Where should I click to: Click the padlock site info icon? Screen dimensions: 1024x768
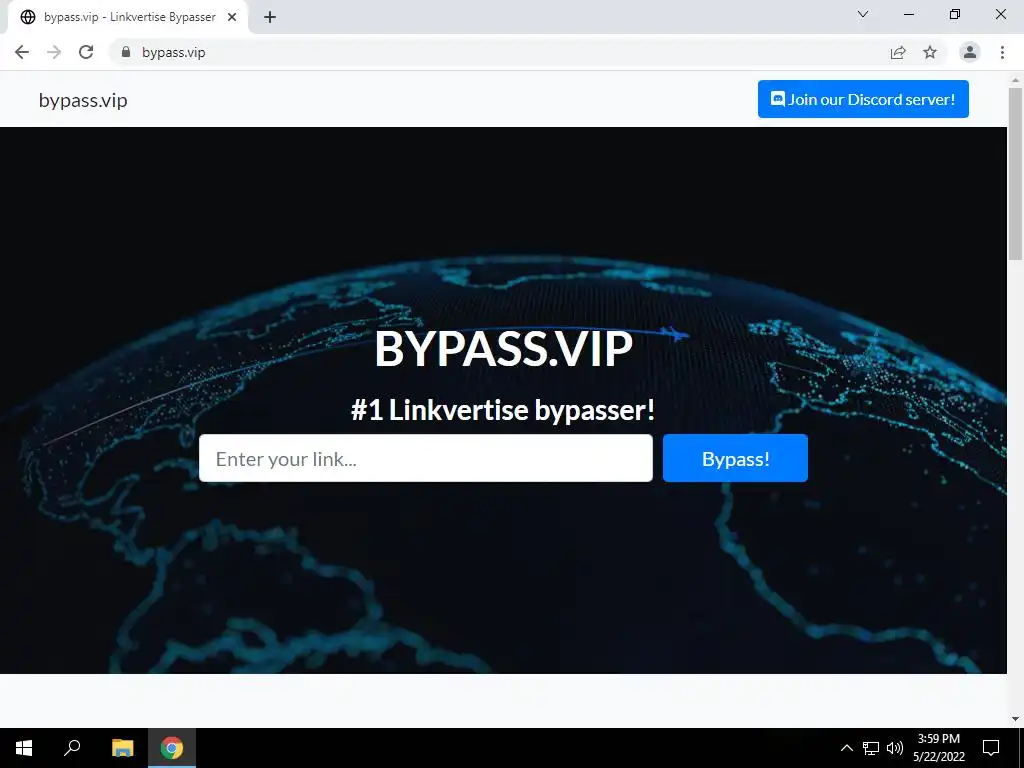126,52
